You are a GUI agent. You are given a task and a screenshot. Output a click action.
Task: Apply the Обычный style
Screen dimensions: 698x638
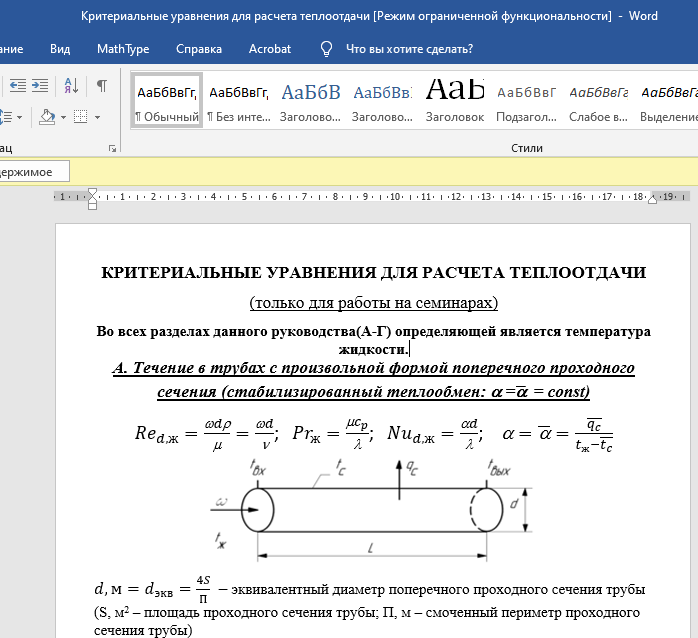tap(167, 101)
